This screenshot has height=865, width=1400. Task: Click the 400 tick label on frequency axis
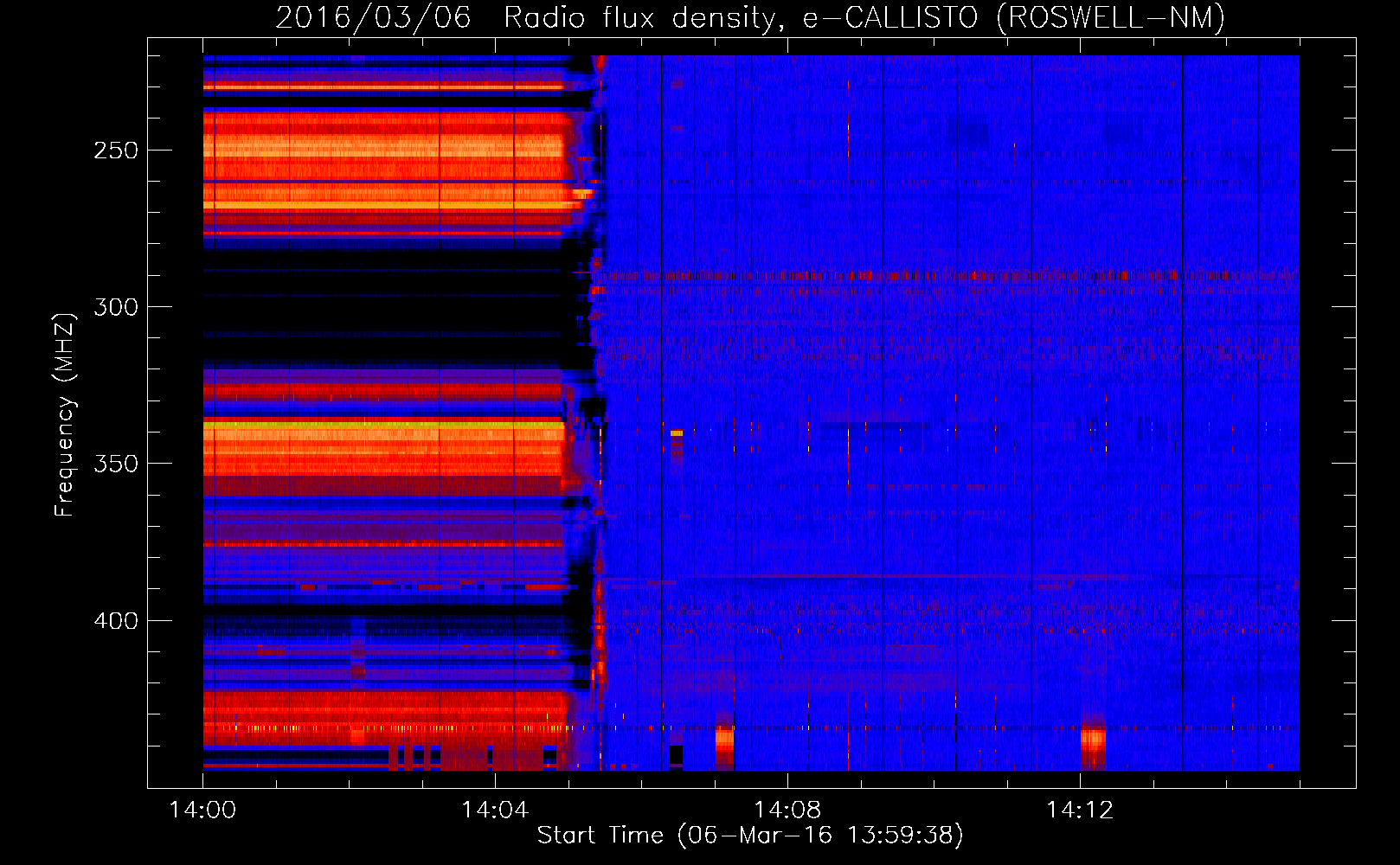point(116,621)
